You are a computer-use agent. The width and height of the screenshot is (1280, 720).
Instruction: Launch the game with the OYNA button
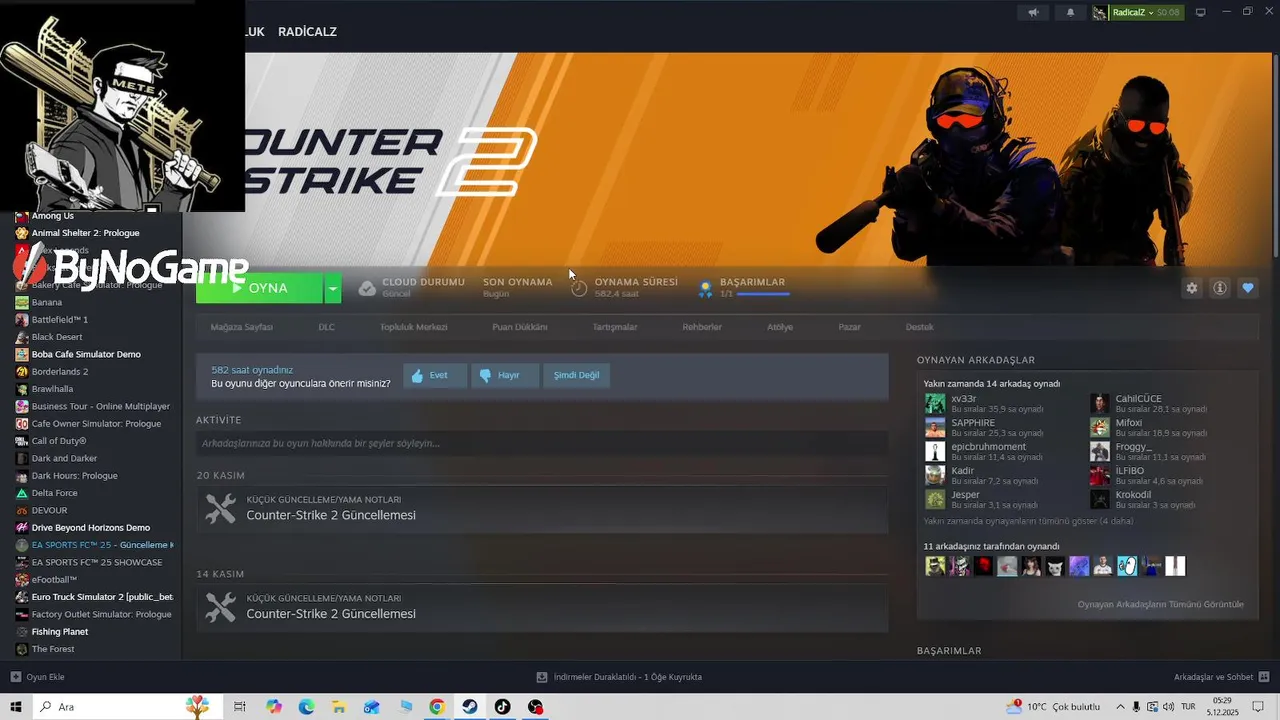click(x=259, y=288)
